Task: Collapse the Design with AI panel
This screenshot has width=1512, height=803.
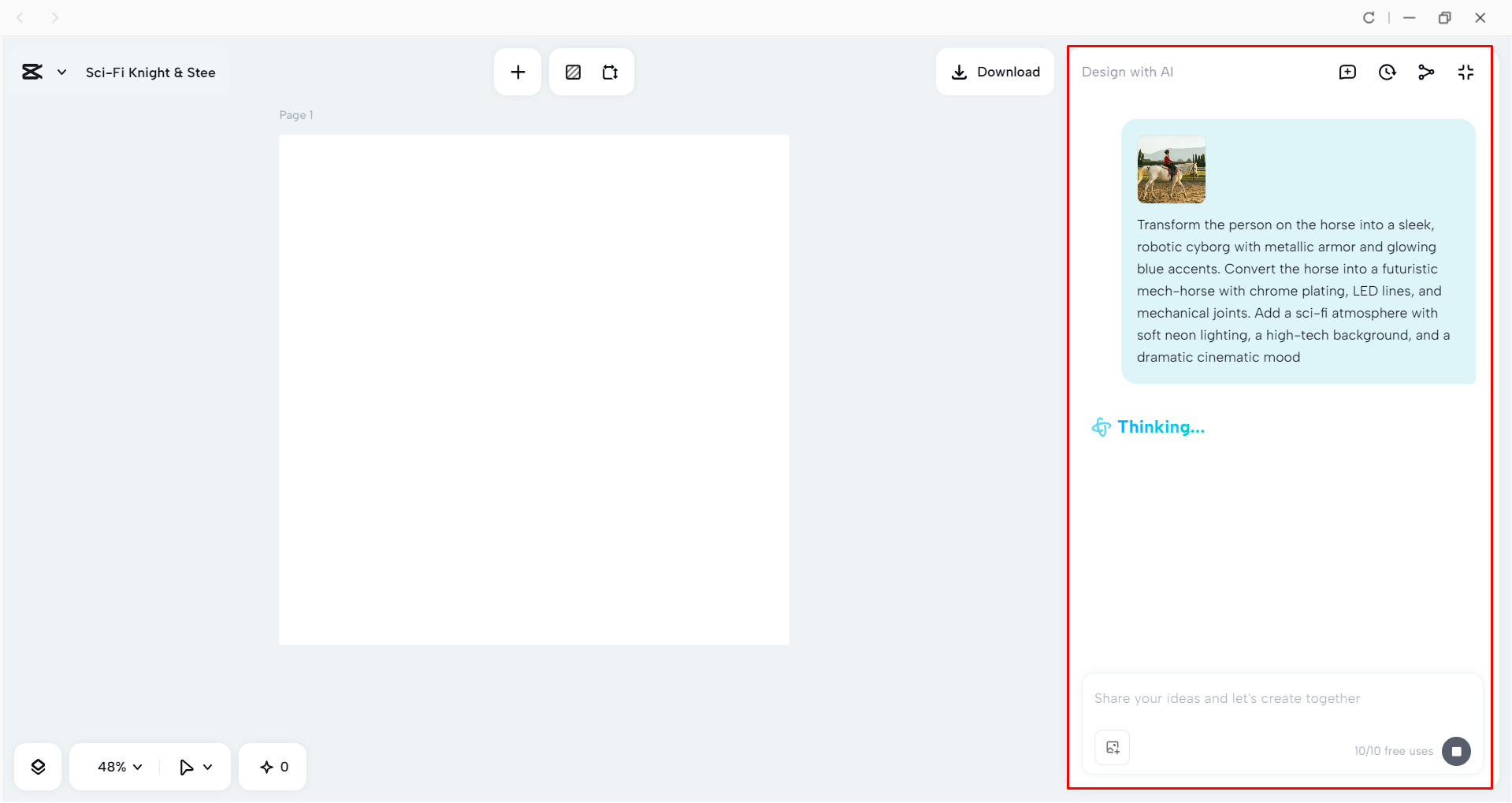Action: pyautogui.click(x=1466, y=72)
